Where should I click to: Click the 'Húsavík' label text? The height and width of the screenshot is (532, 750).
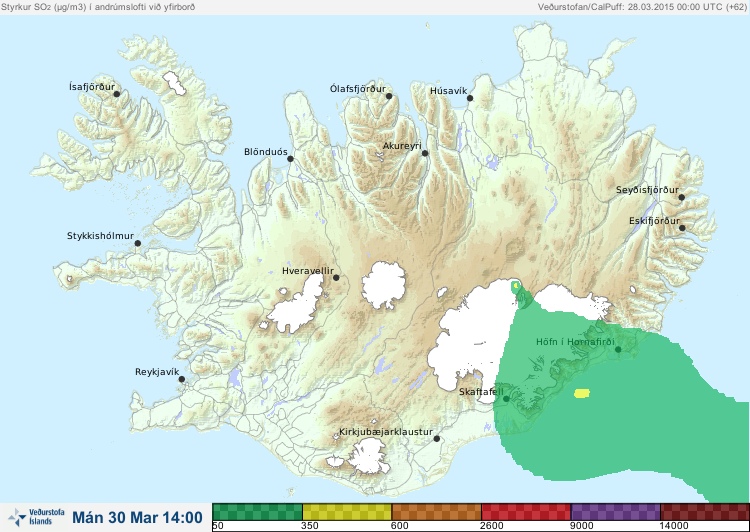tap(449, 91)
